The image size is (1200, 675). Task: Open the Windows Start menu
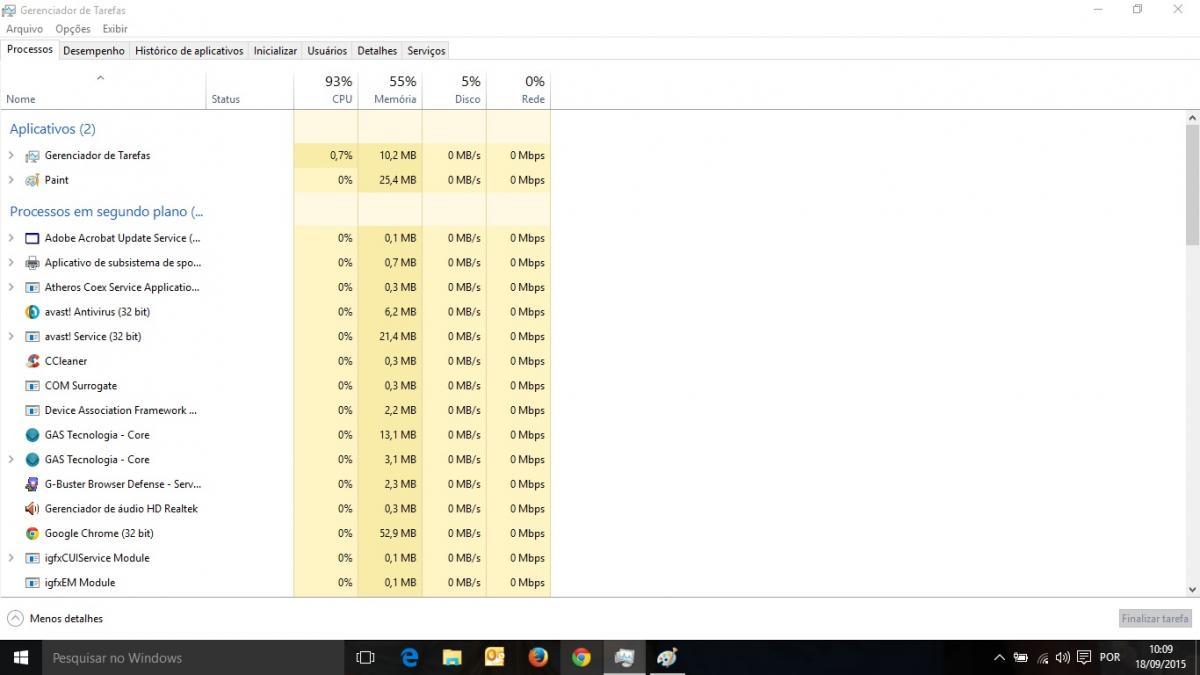[20, 658]
